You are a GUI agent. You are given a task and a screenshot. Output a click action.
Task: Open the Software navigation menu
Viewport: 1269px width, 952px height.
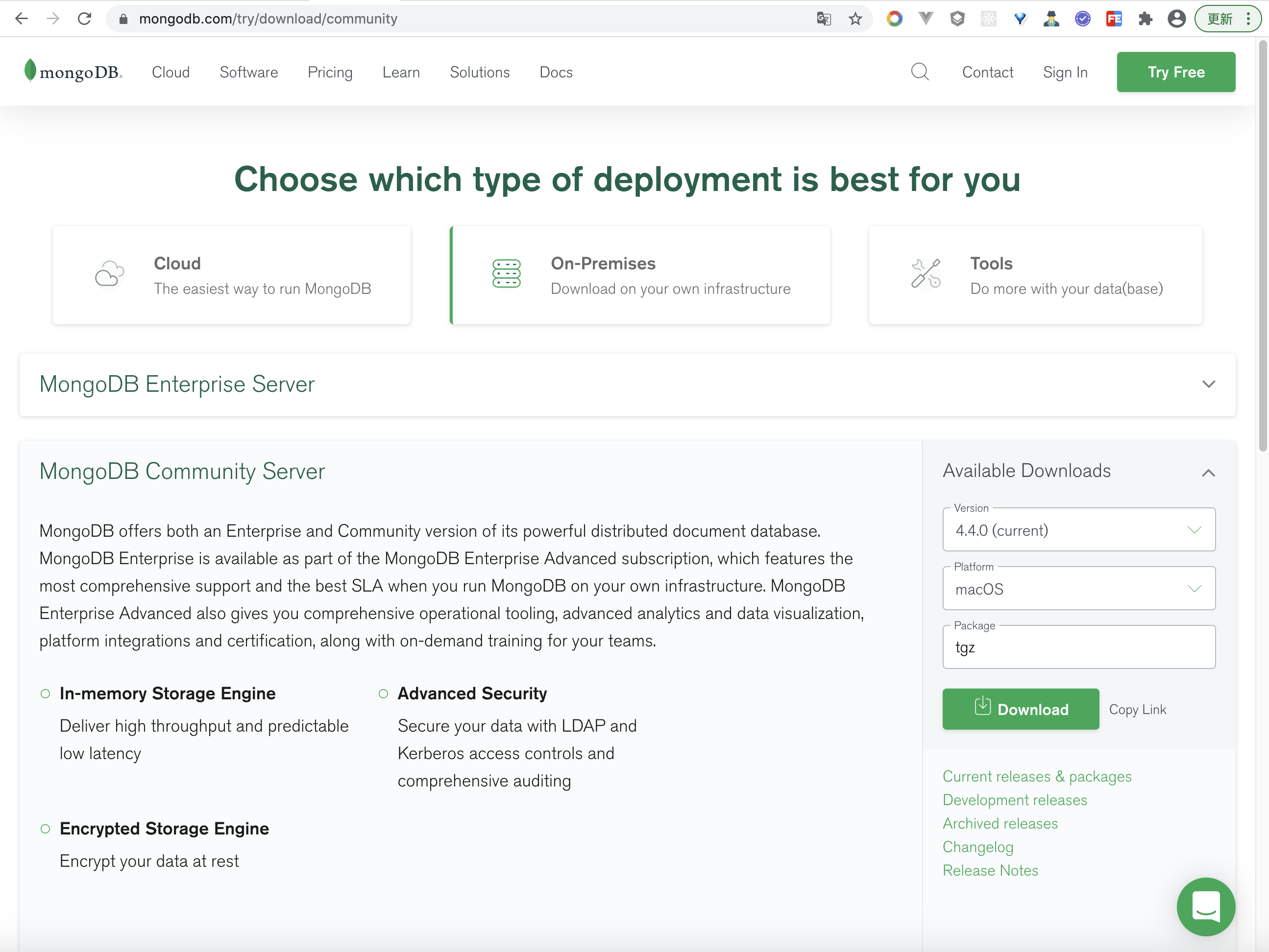(x=248, y=72)
